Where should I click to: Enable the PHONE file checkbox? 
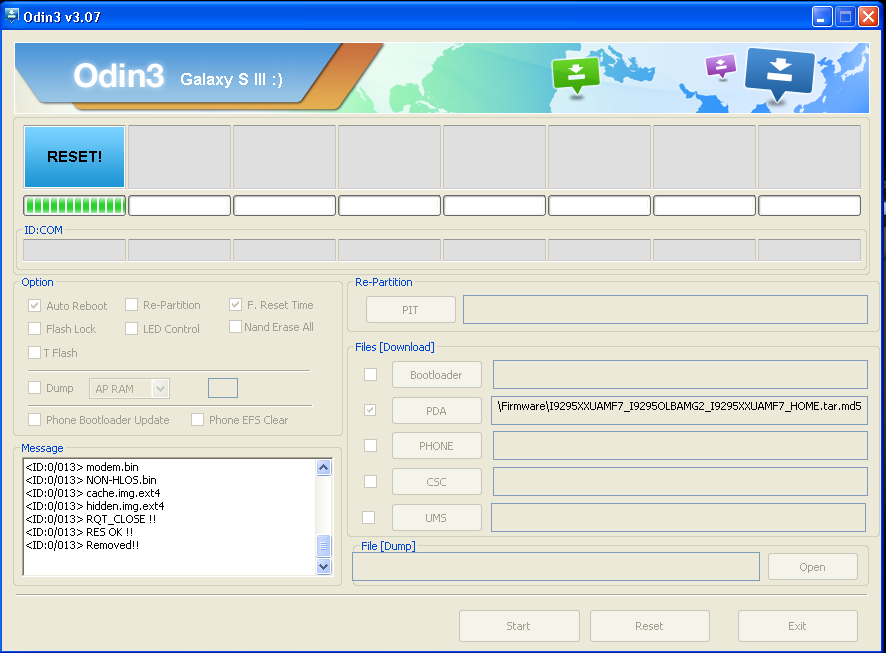(370, 446)
